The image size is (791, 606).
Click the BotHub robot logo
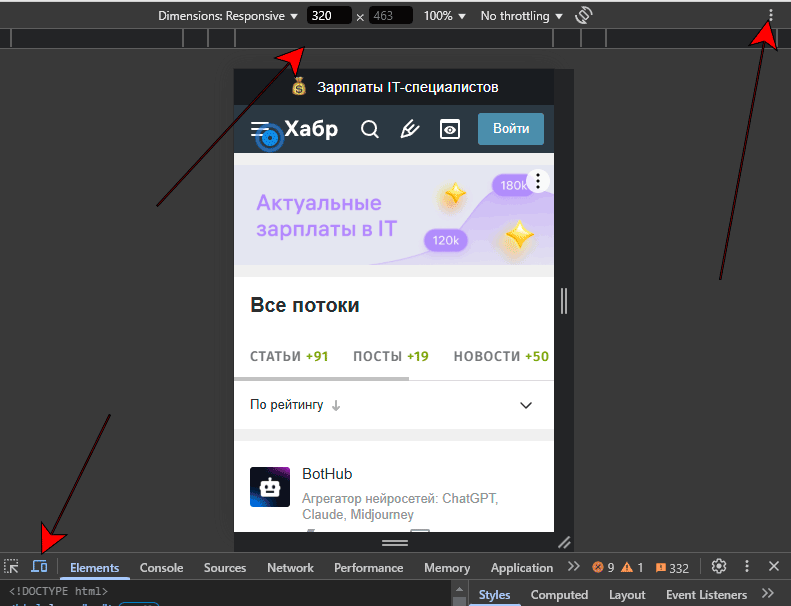click(270, 487)
